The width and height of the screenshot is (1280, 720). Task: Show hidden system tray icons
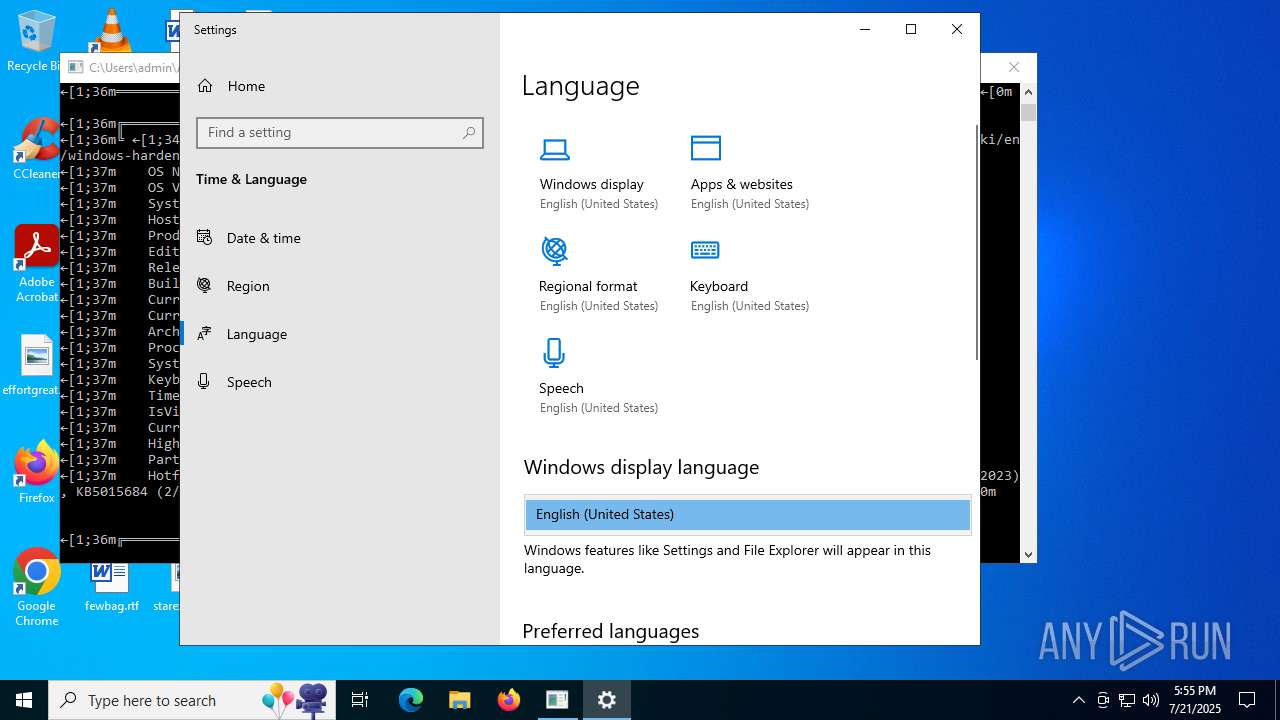(x=1078, y=700)
